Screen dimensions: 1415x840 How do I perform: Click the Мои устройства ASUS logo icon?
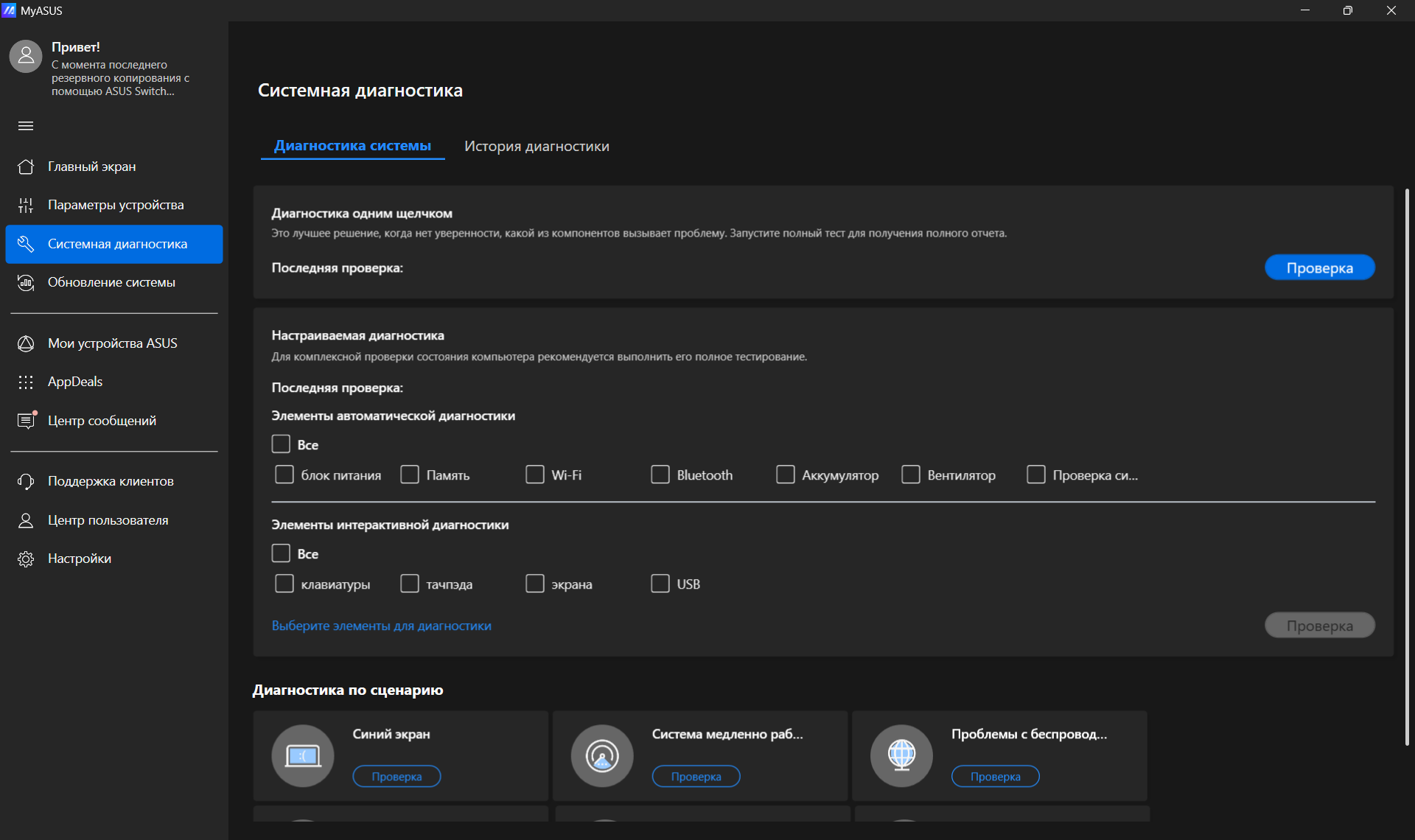point(26,343)
